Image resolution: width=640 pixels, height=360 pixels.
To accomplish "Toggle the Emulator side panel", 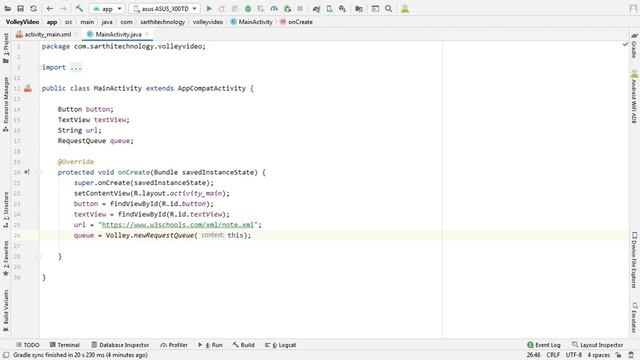I will [x=634, y=318].
